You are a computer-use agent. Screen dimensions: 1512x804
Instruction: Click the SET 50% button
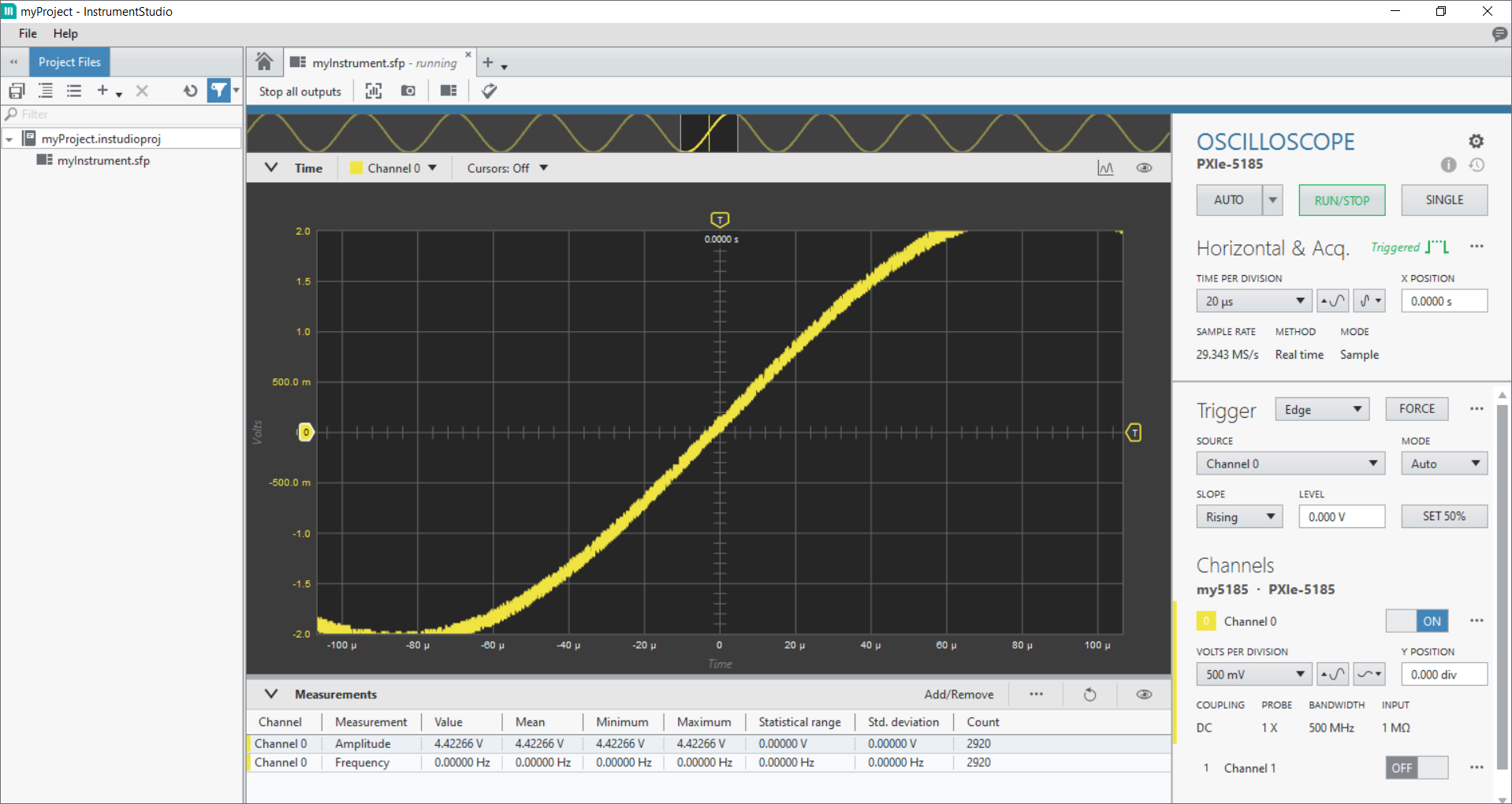pos(1444,516)
